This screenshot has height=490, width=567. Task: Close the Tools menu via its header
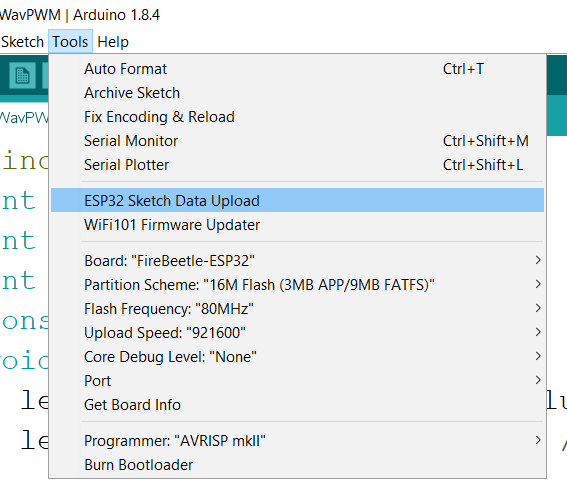click(x=70, y=42)
